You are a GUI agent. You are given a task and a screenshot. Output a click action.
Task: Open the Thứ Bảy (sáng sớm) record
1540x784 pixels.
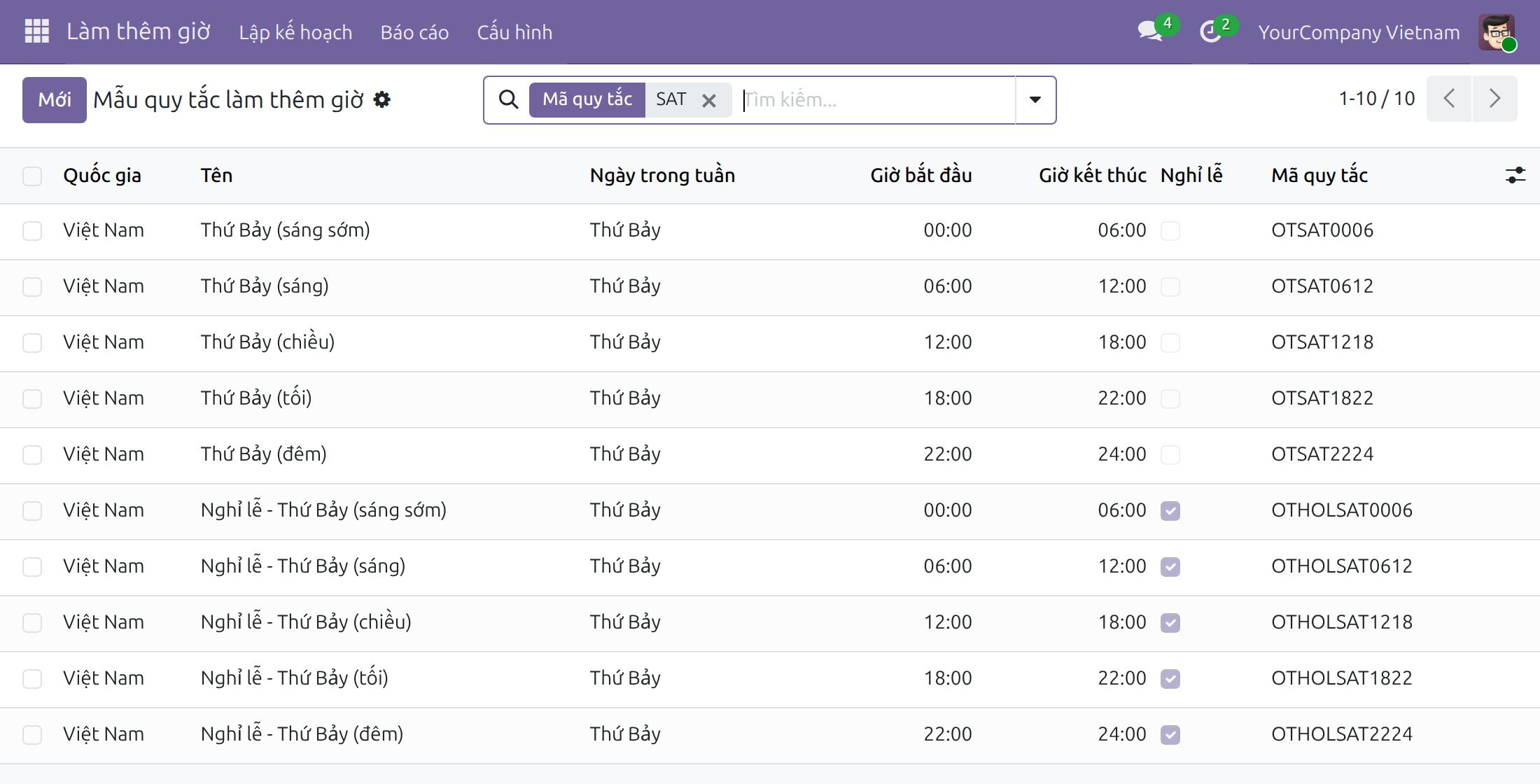[x=285, y=230]
